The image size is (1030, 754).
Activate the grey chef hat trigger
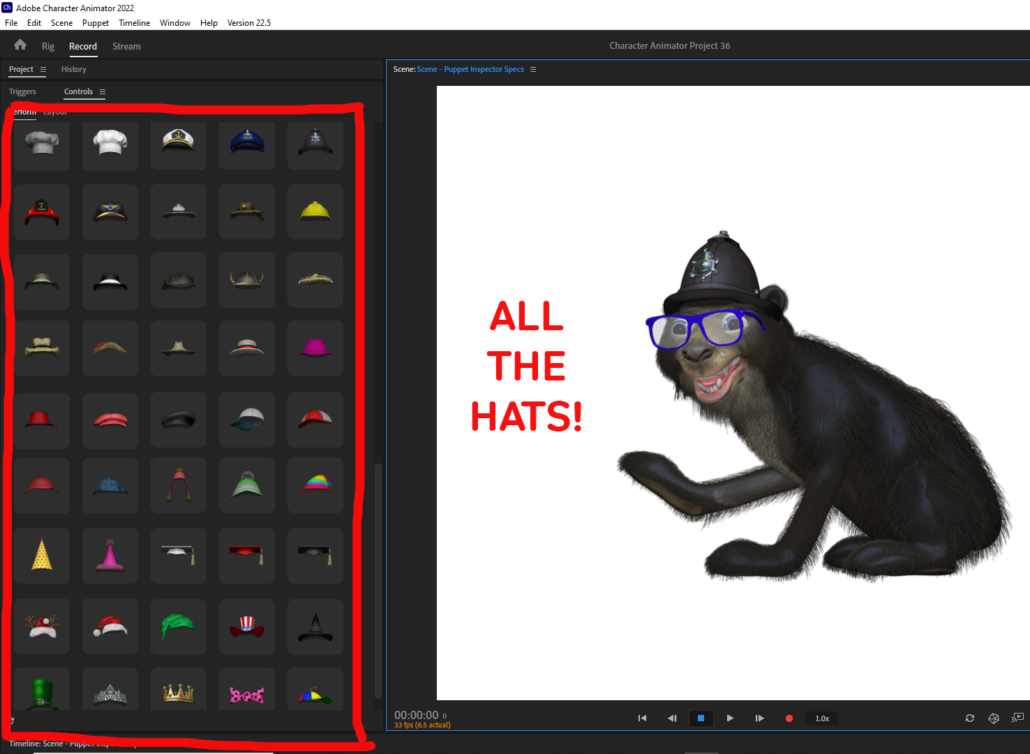(42, 143)
